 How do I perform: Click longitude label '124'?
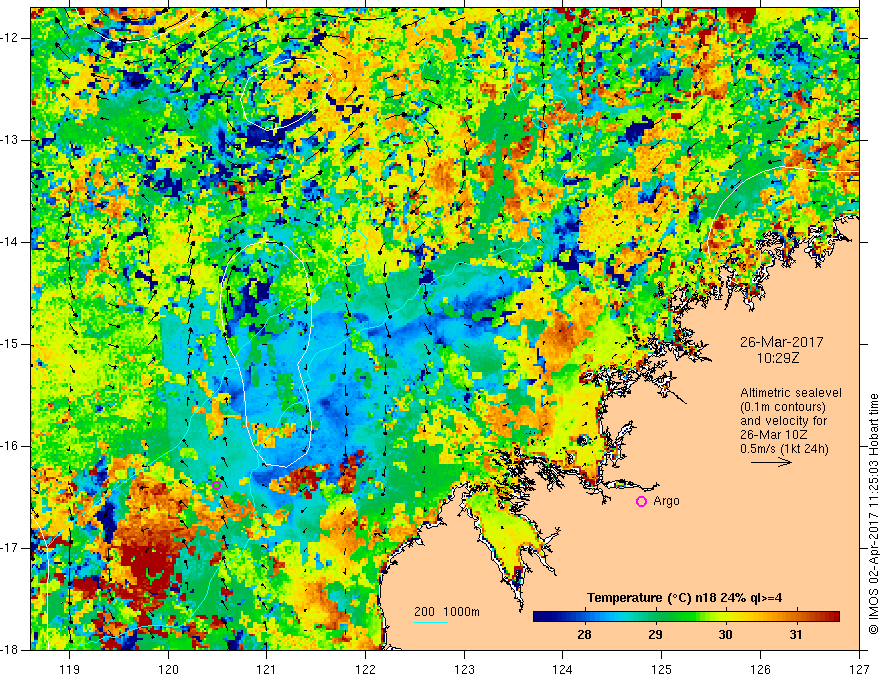563,669
